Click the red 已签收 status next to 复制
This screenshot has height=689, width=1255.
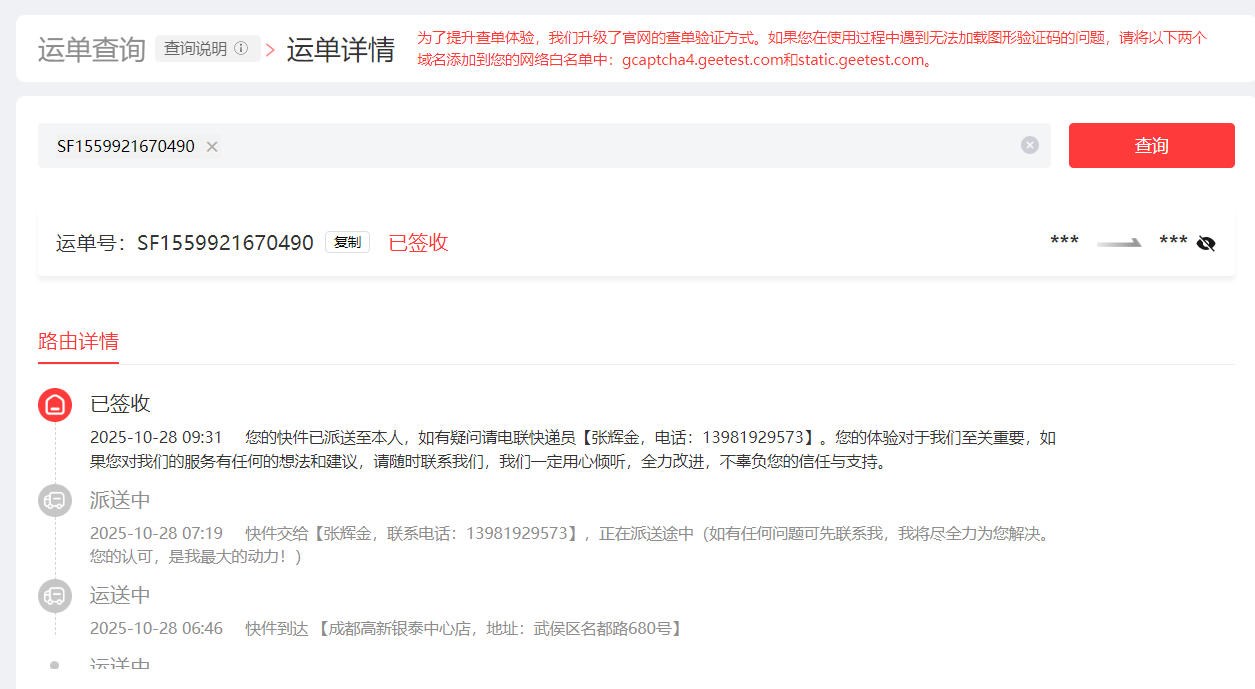click(x=418, y=242)
